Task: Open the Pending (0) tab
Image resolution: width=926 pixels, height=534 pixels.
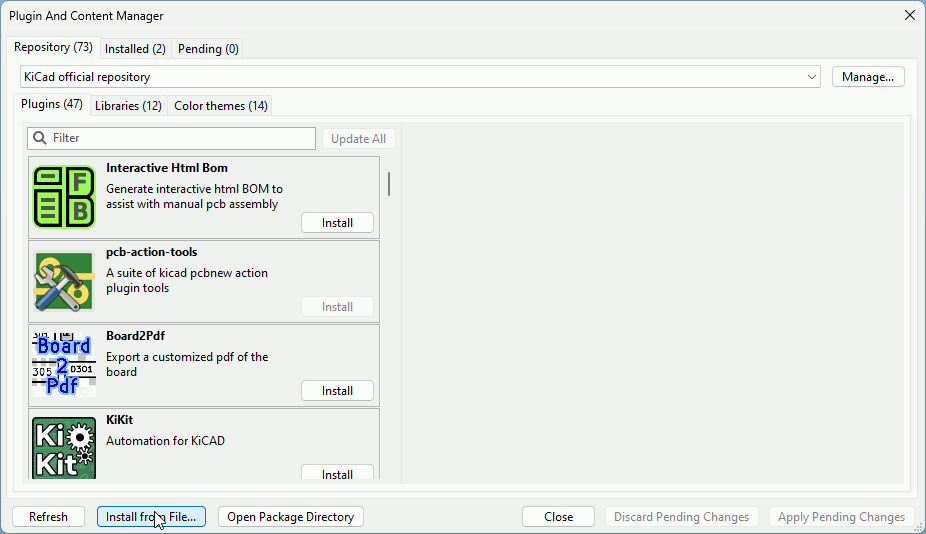Action: tap(208, 48)
